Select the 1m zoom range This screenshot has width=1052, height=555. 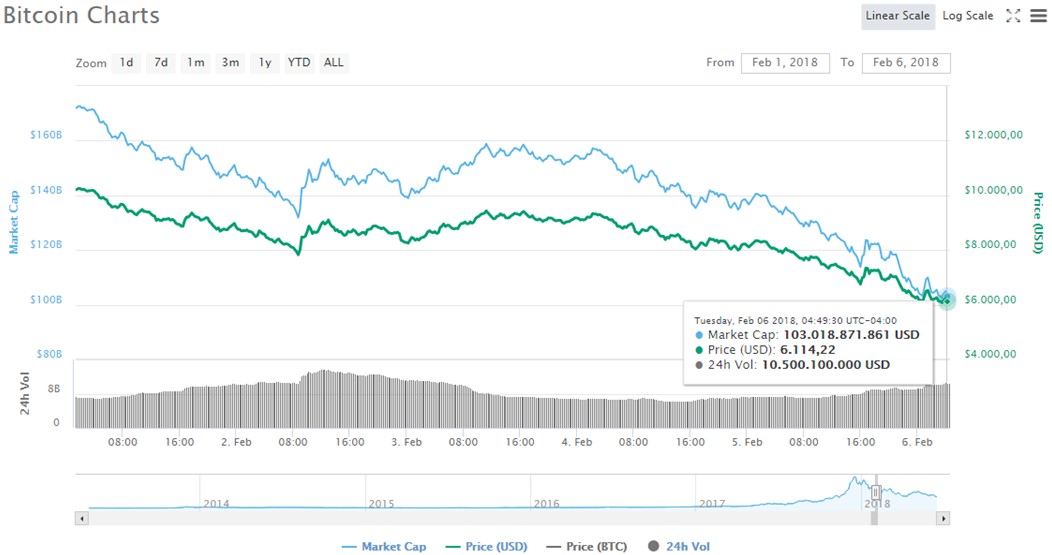pyautogui.click(x=195, y=63)
